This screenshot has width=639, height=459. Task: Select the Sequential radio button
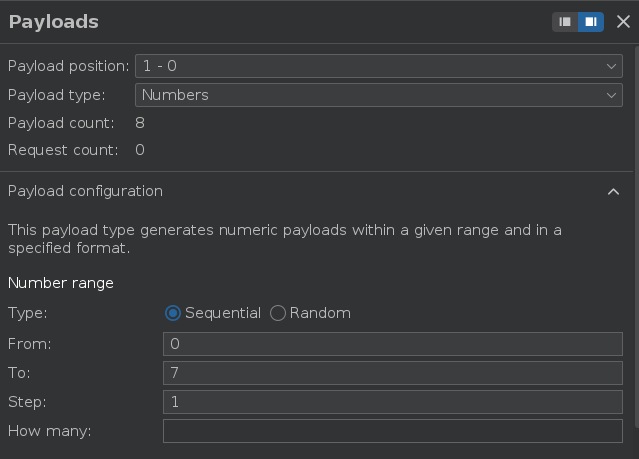(173, 313)
